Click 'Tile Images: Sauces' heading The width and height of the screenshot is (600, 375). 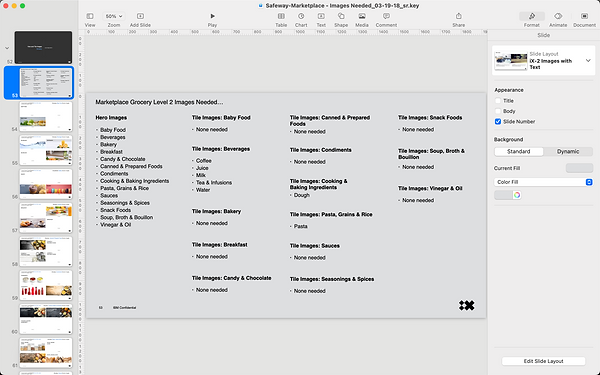tap(315, 246)
